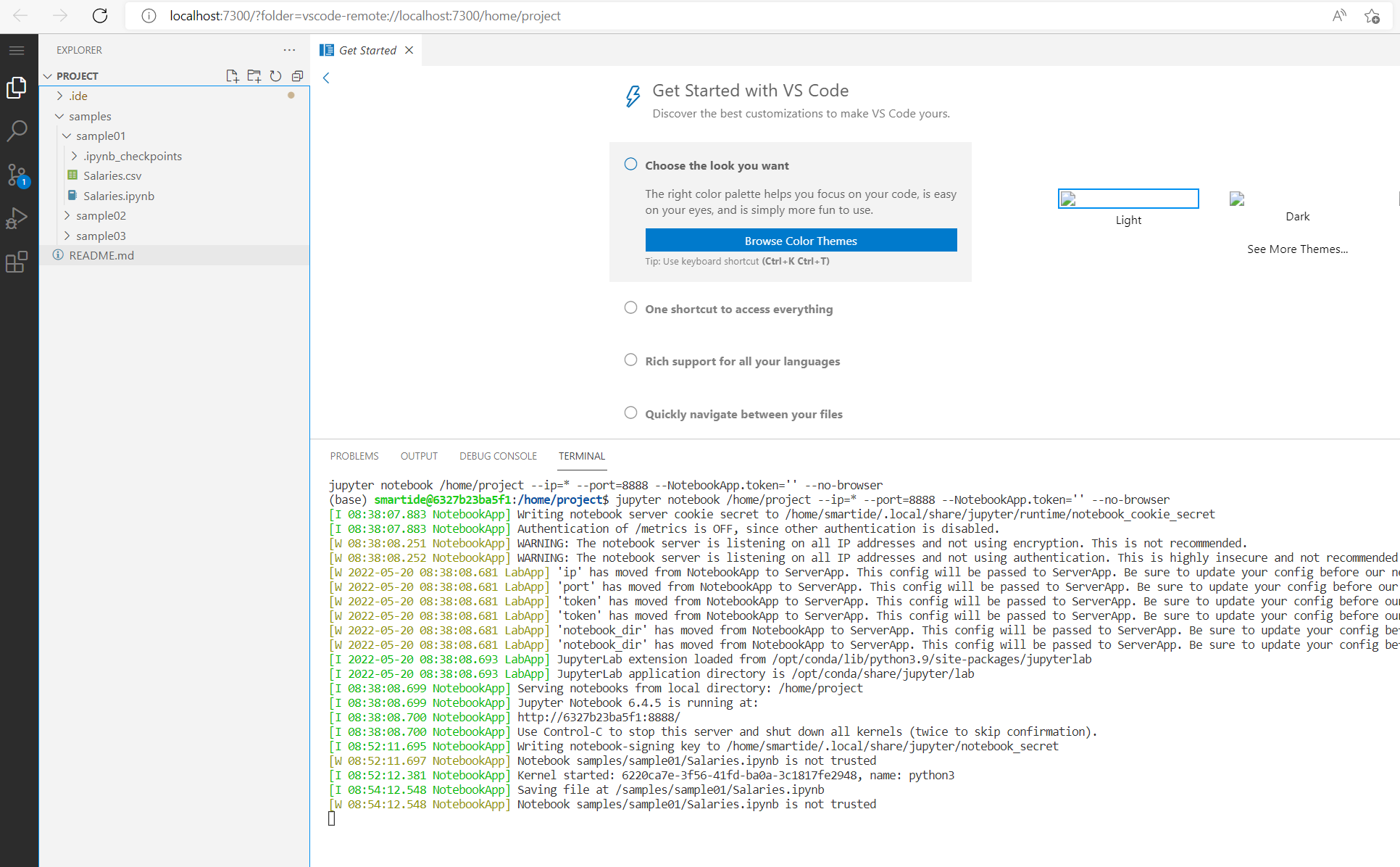Choose the Light theme preview thumbnail
Screen dimensions: 1400x867
(1128, 199)
